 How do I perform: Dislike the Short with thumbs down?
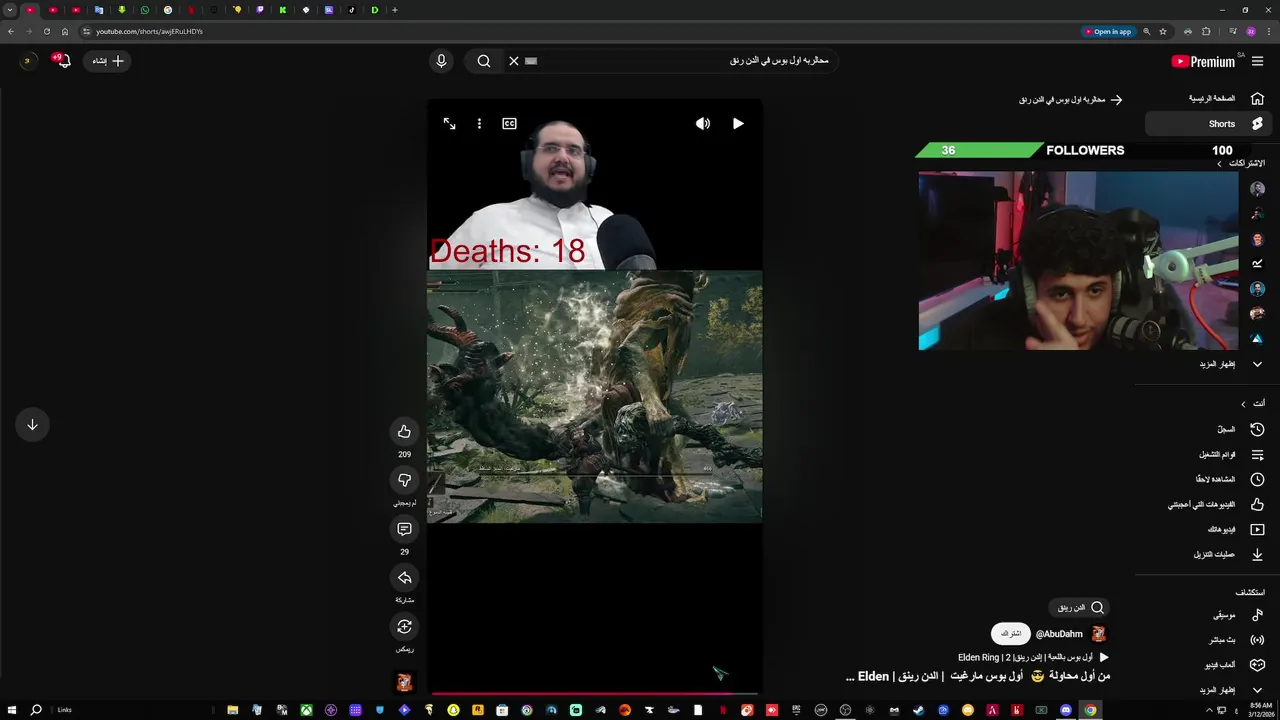click(x=404, y=480)
